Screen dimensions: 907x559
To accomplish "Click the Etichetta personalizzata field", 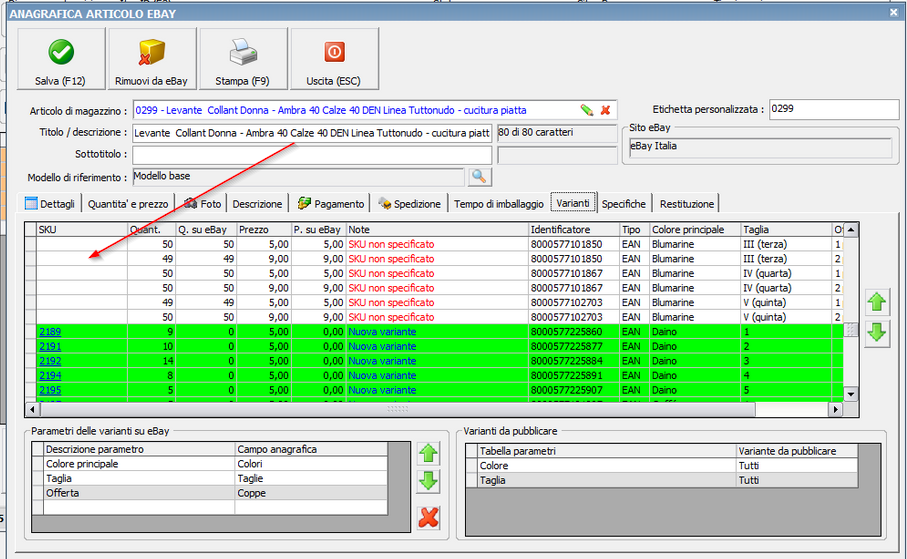I will click(x=834, y=109).
